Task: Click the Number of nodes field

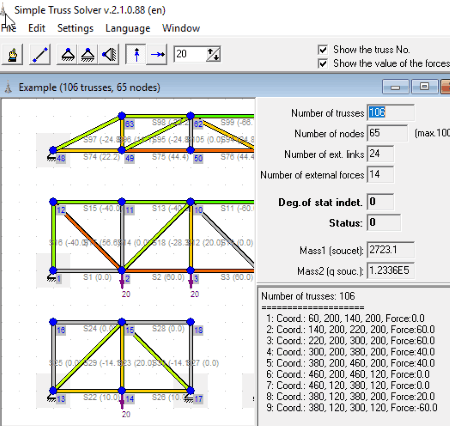Action: (387, 133)
